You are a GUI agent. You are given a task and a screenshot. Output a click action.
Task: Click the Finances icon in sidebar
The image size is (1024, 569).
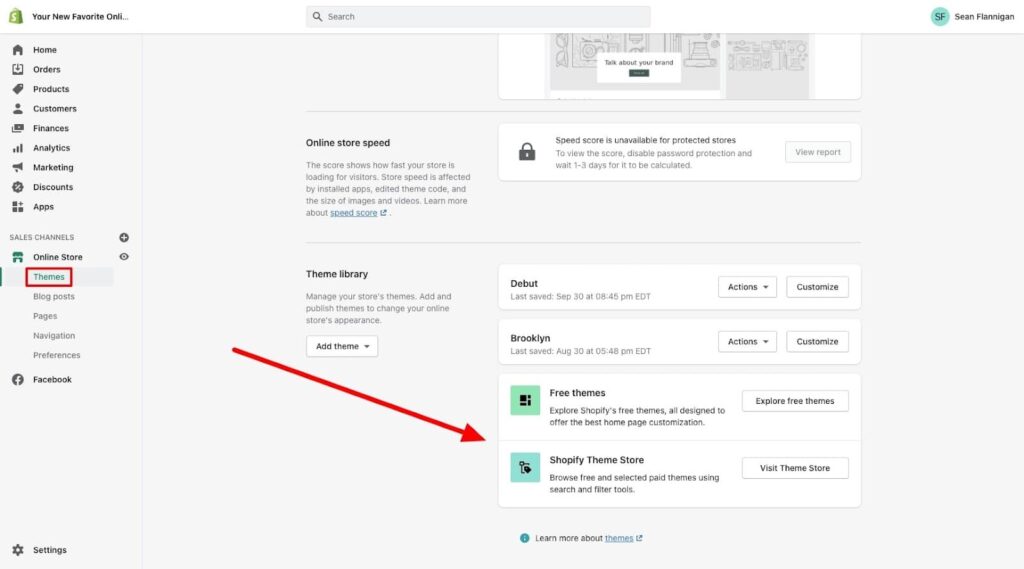(x=18, y=128)
